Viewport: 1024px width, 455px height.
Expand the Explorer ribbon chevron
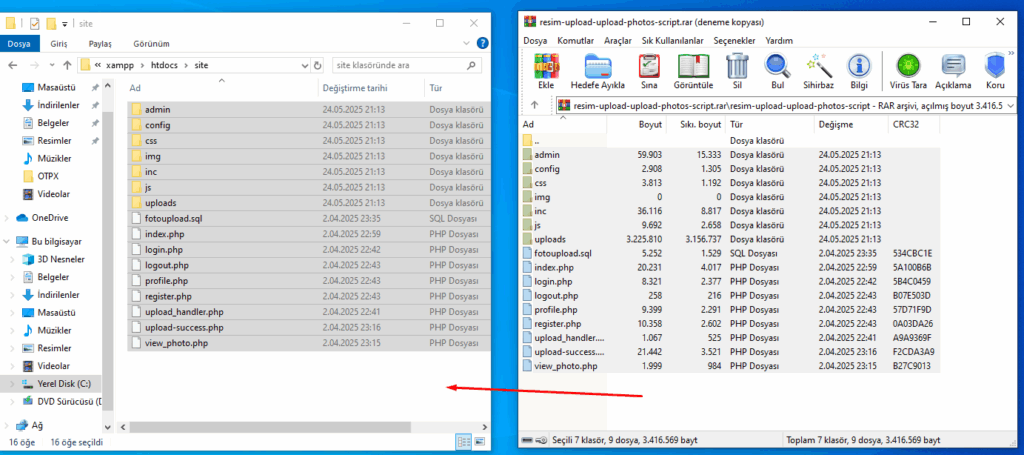click(x=466, y=44)
